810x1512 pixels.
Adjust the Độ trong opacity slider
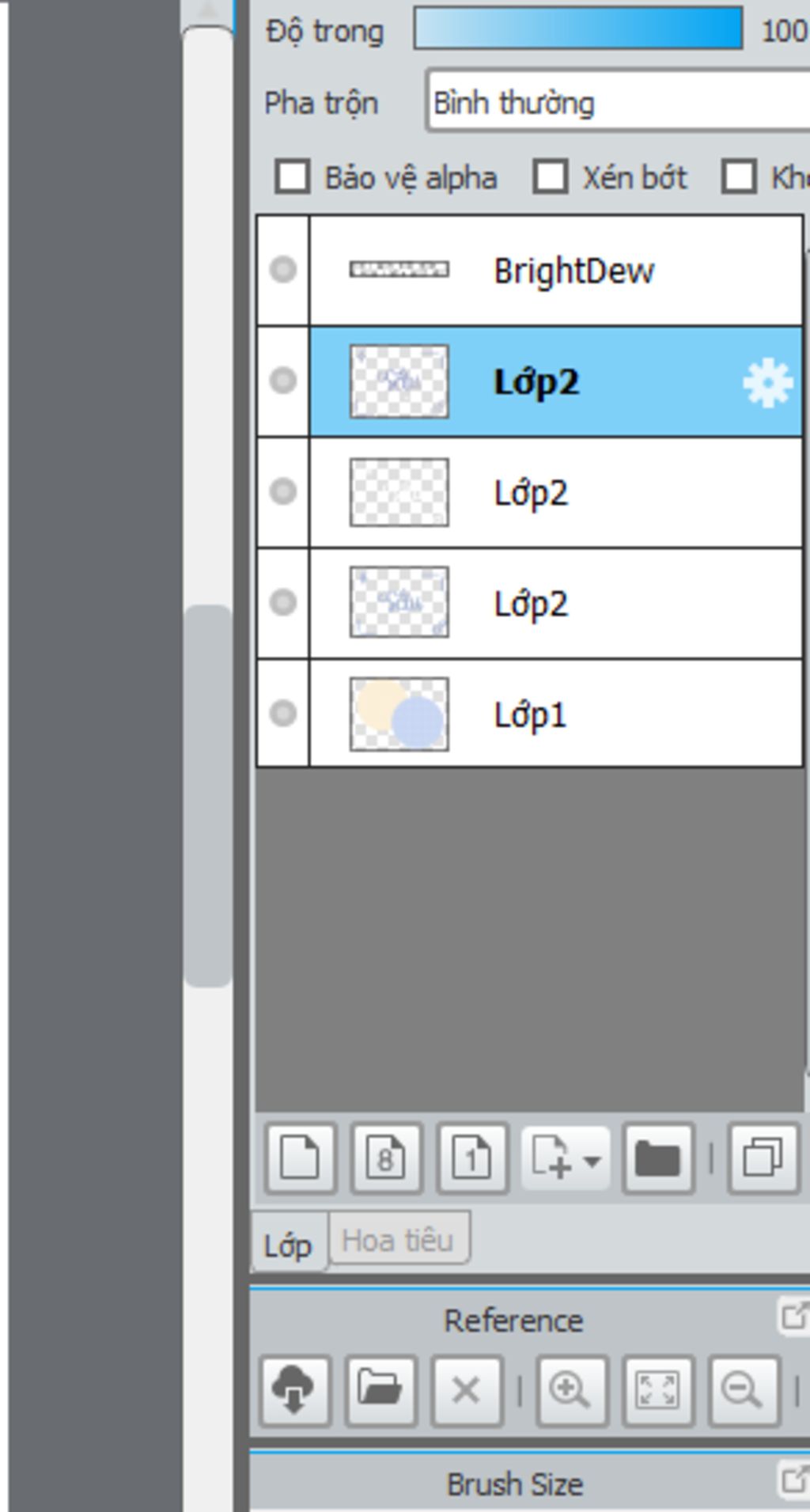coord(578,28)
